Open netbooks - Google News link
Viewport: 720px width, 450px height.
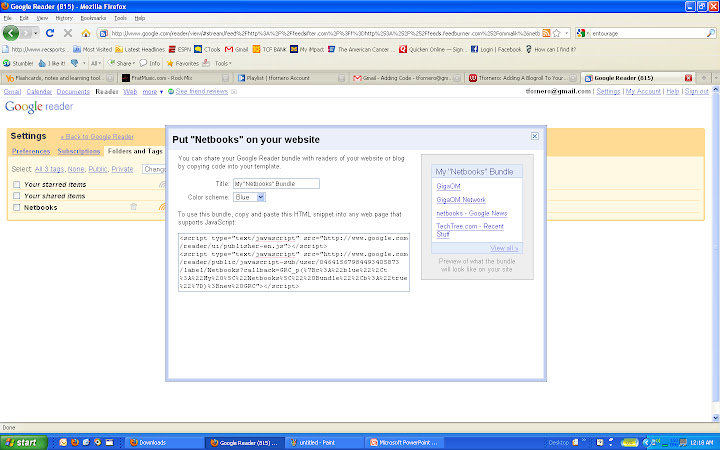click(472, 213)
